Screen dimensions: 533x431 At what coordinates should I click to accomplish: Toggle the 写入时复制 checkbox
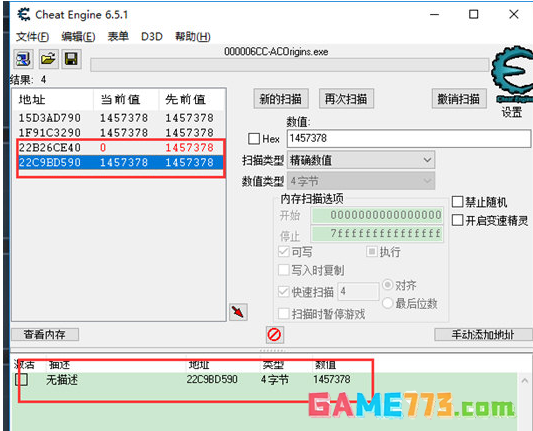(283, 270)
